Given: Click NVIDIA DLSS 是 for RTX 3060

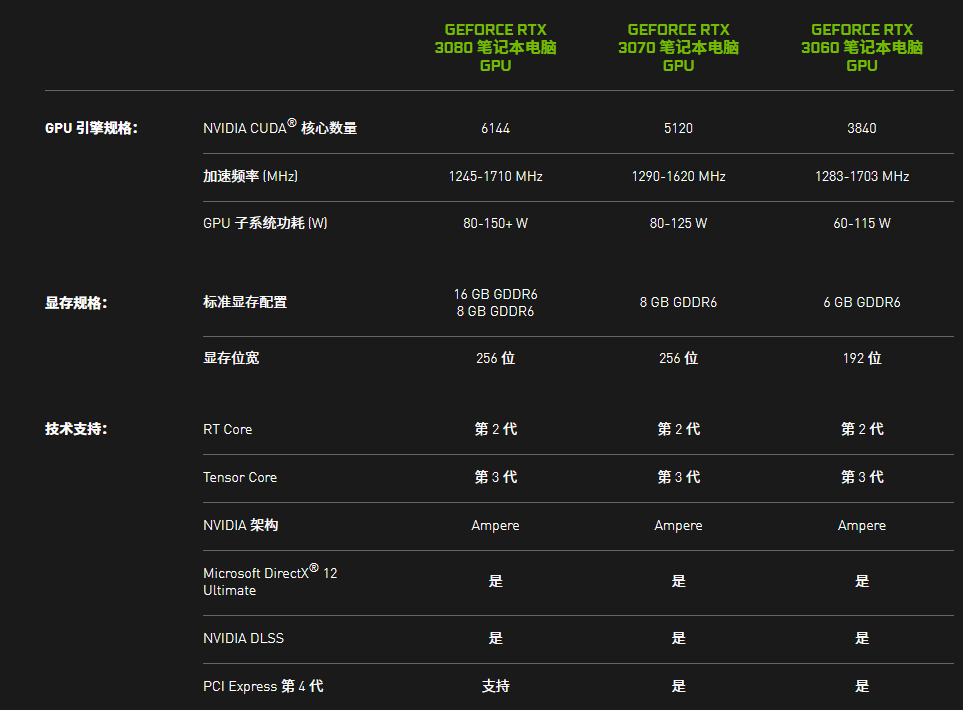Looking at the screenshot, I should pos(862,638).
